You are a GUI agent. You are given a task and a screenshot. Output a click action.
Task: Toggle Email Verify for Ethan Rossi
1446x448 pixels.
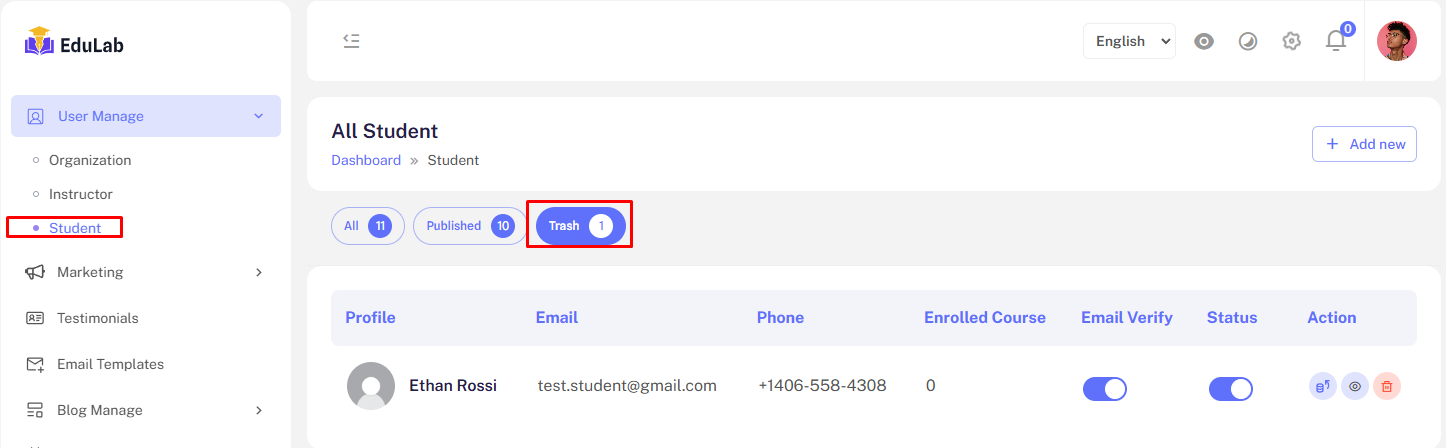pos(1104,389)
